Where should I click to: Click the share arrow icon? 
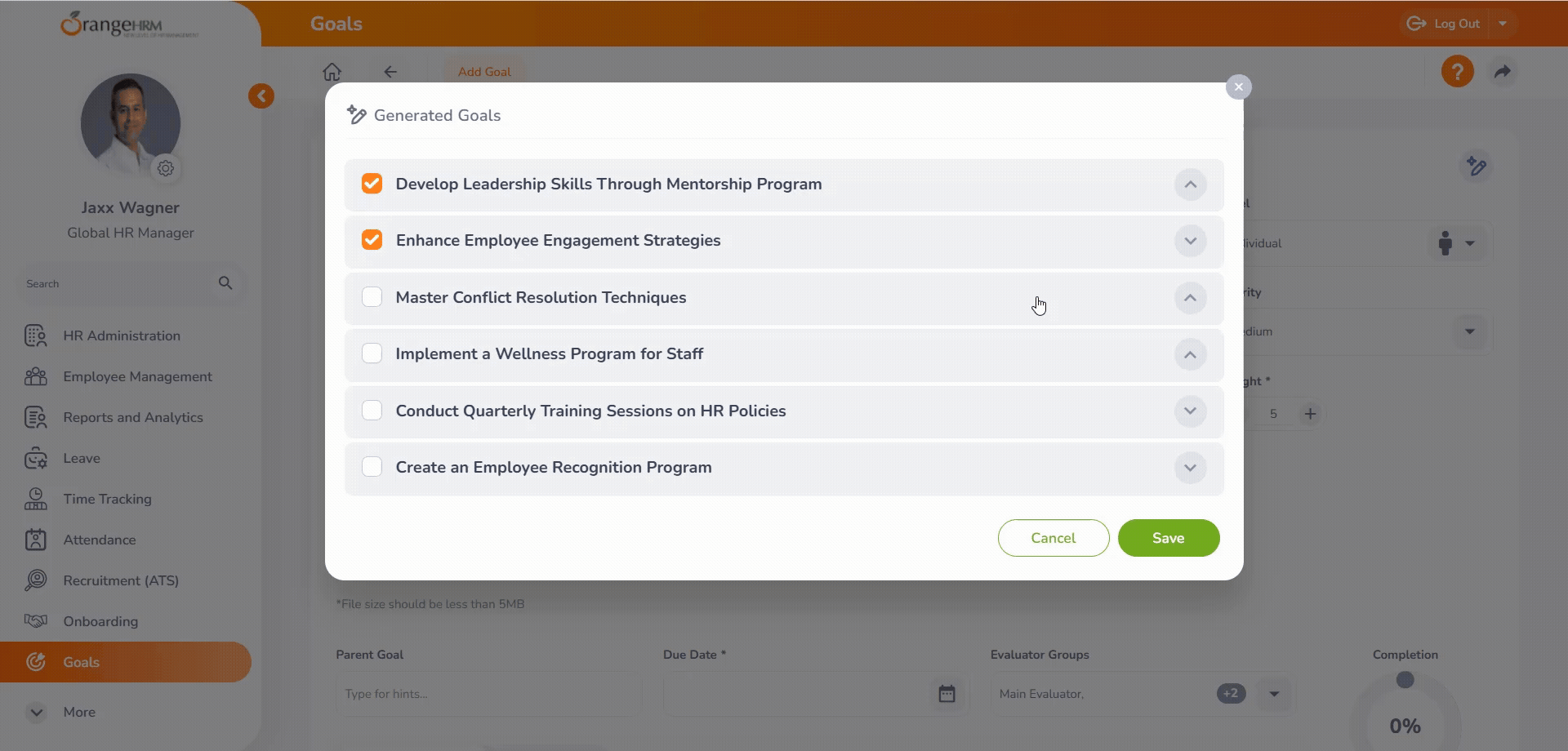click(x=1503, y=72)
